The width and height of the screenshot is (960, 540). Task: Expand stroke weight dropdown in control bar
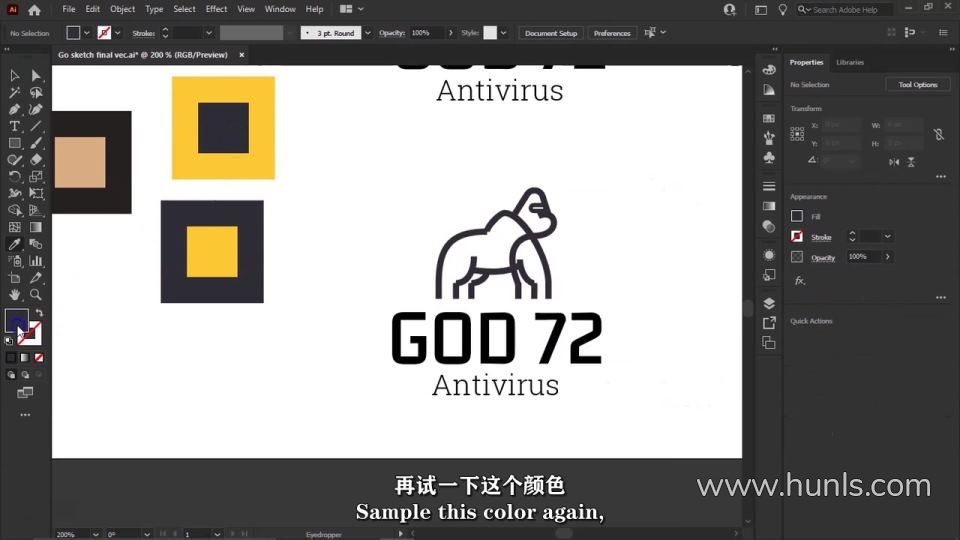[x=209, y=33]
